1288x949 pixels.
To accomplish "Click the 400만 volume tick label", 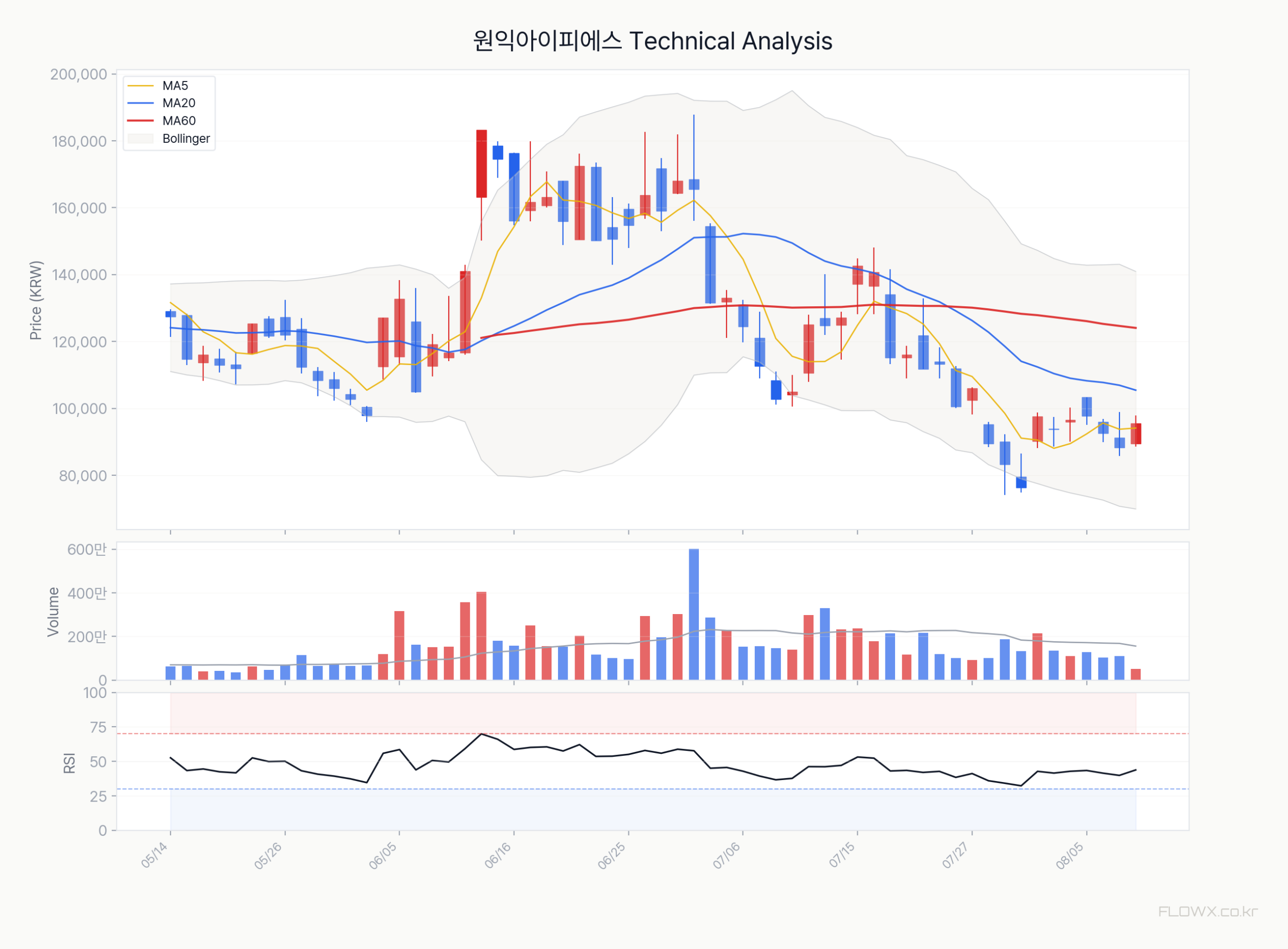I will [x=87, y=593].
